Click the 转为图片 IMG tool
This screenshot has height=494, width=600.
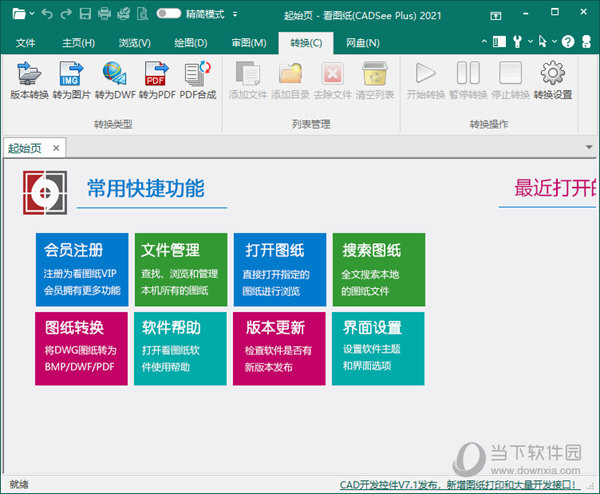pyautogui.click(x=71, y=81)
